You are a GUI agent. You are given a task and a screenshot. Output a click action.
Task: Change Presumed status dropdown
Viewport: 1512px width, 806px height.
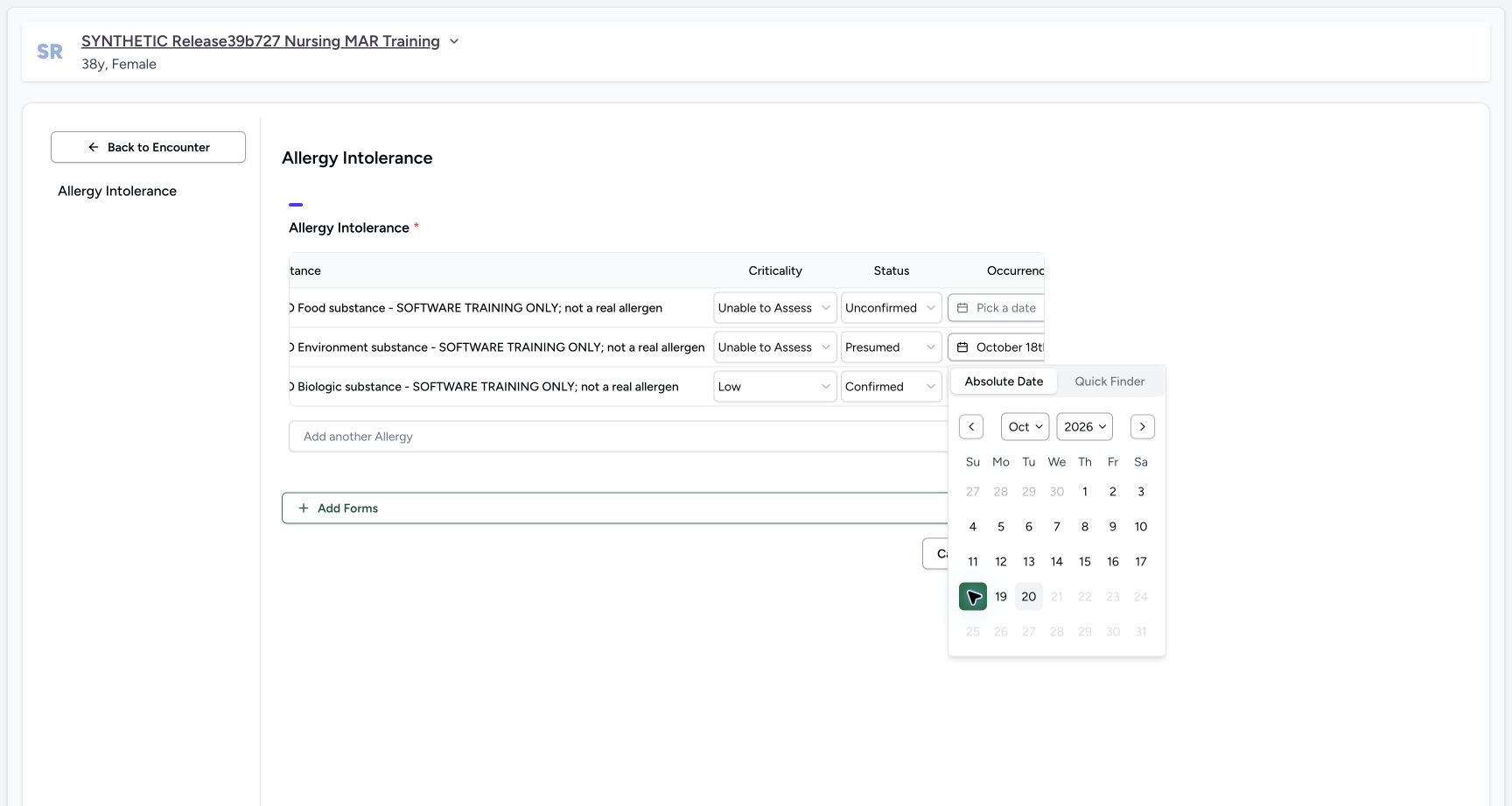pos(891,347)
